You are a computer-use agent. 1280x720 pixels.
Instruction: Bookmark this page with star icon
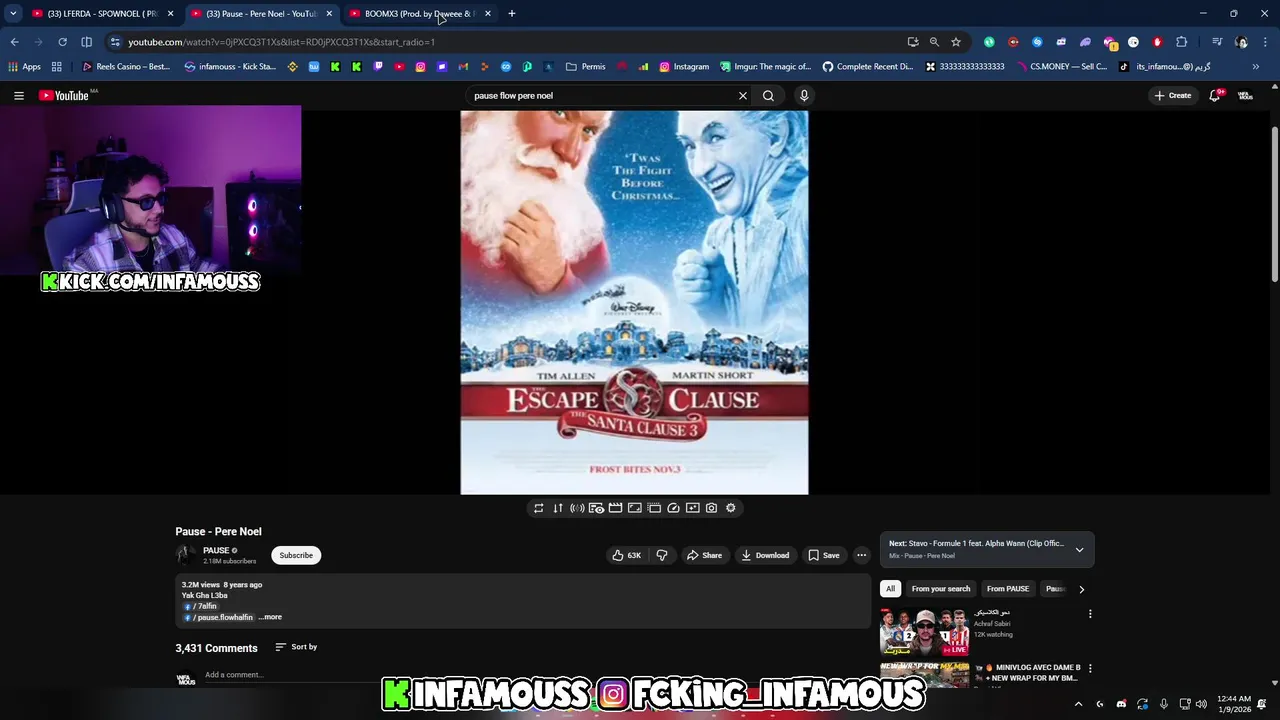(x=956, y=42)
